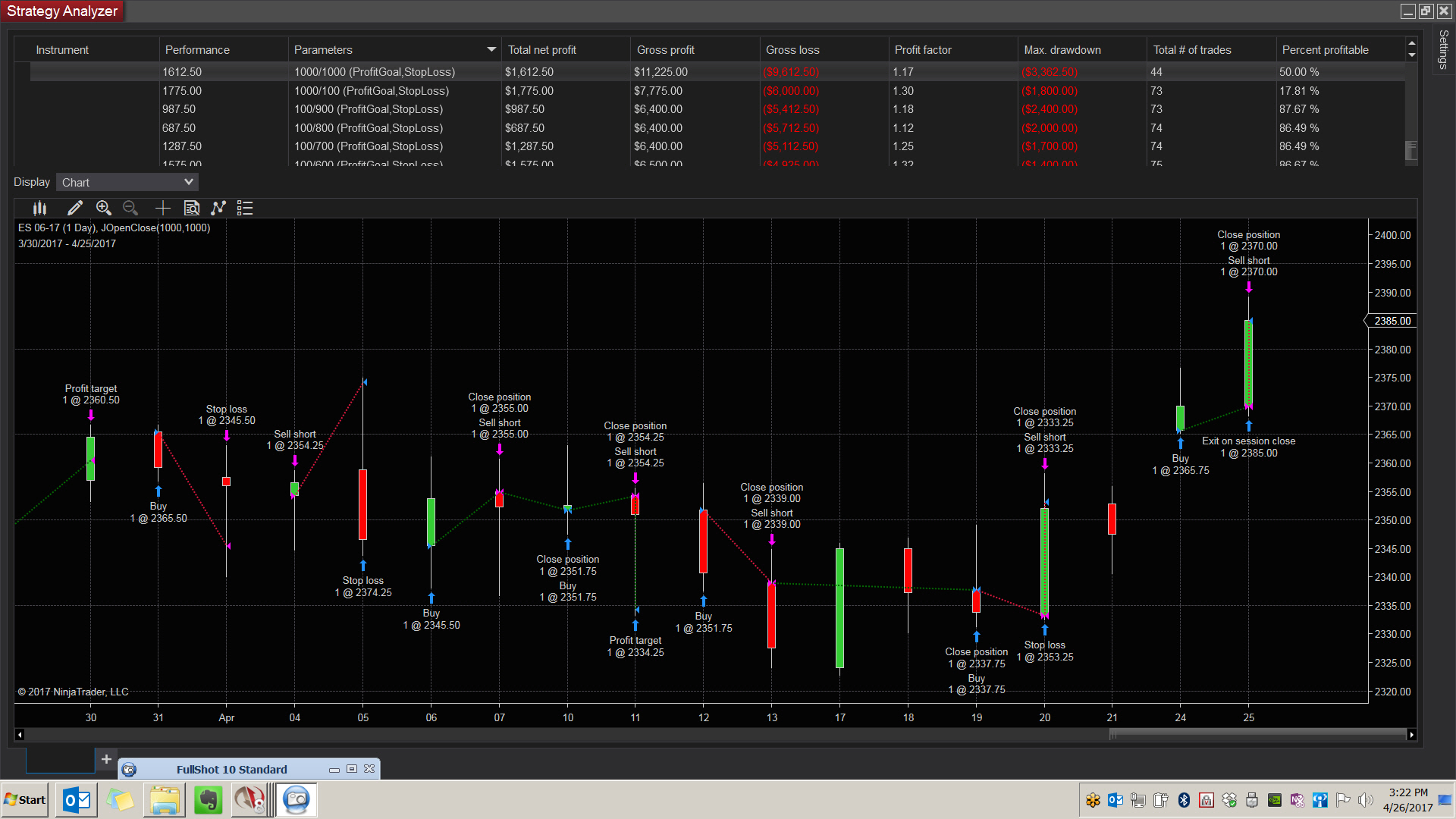Click the results table vertical scrollbar

coord(1411,149)
